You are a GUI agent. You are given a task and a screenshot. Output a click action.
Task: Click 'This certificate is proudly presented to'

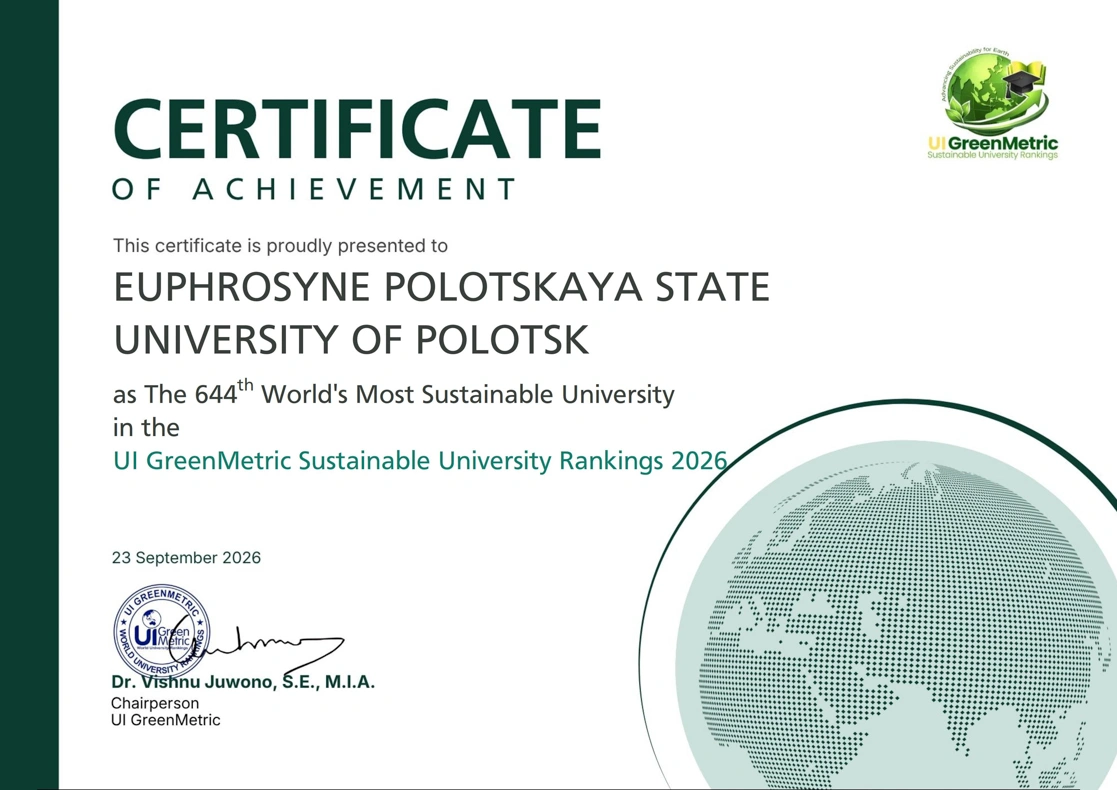click(280, 246)
